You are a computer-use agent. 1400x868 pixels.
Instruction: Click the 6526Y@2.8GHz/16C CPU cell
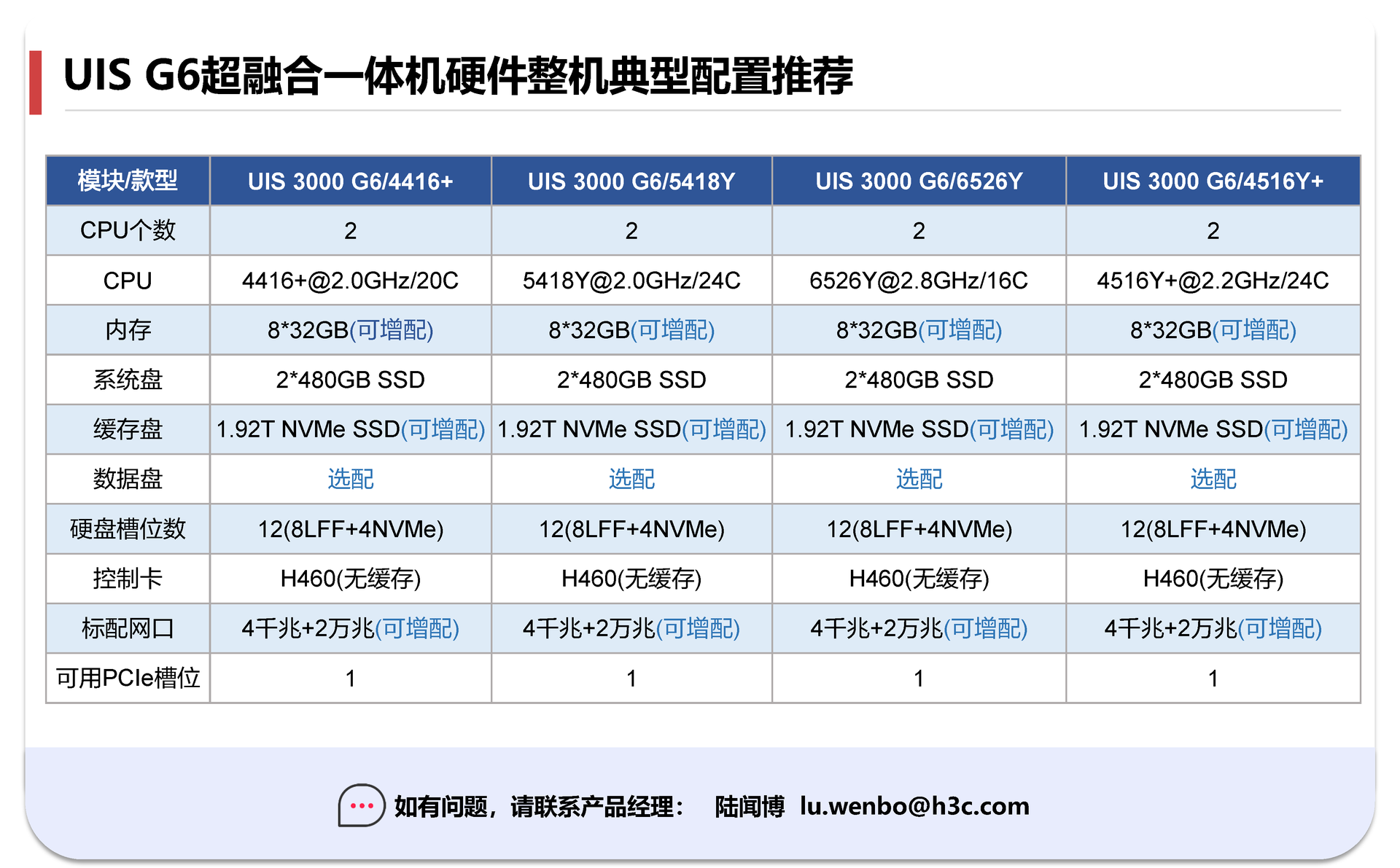pyautogui.click(x=919, y=281)
